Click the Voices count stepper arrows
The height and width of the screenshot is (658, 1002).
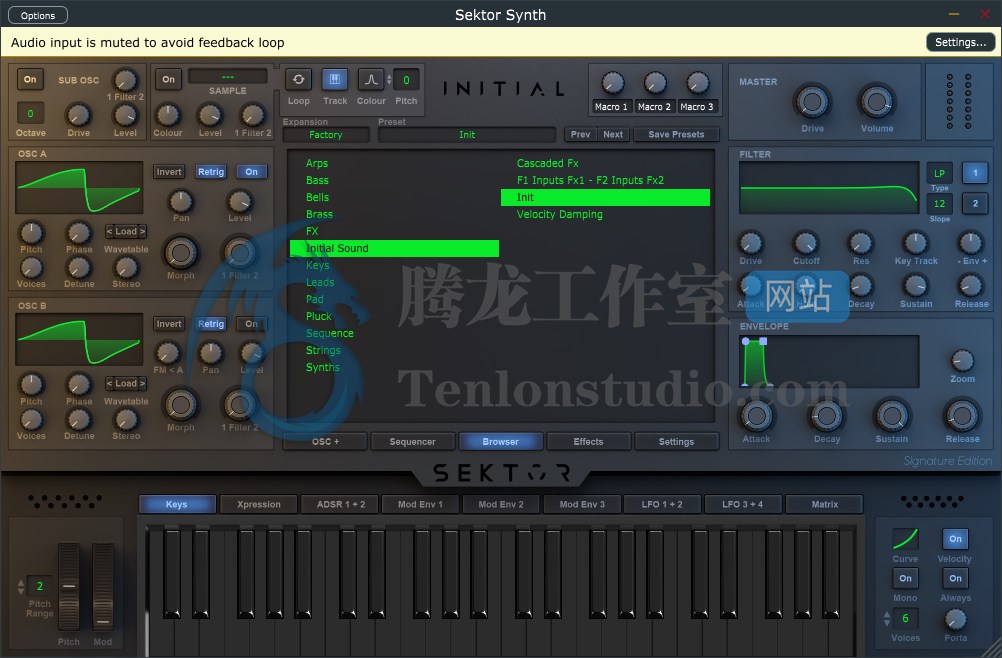pyautogui.click(x=887, y=618)
